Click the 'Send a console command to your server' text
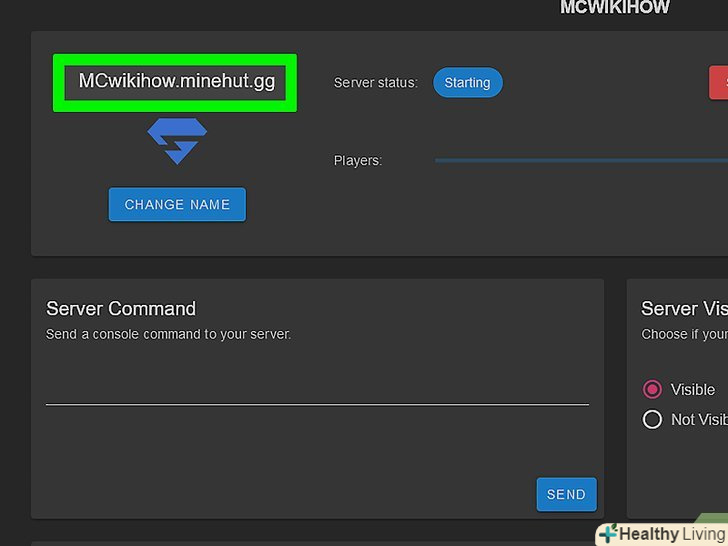Screen dimensions: 728x546 pyautogui.click(x=168, y=334)
